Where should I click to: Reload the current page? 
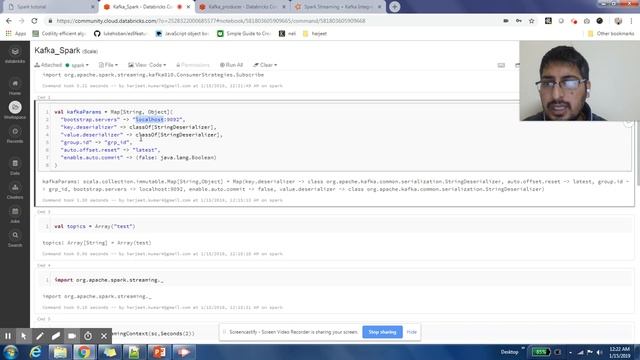(x=34, y=21)
